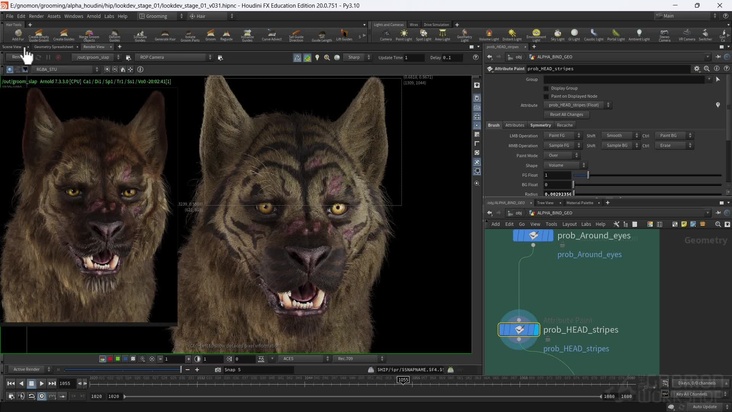This screenshot has width=732, height=412.
Task: Switch to the Symmetry tab
Action: [540, 125]
